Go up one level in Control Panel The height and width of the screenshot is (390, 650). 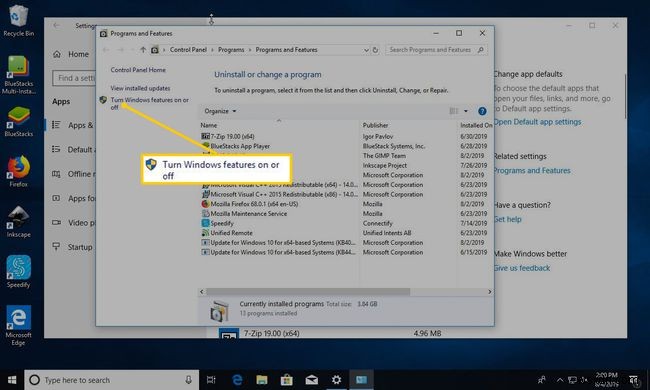(143, 50)
